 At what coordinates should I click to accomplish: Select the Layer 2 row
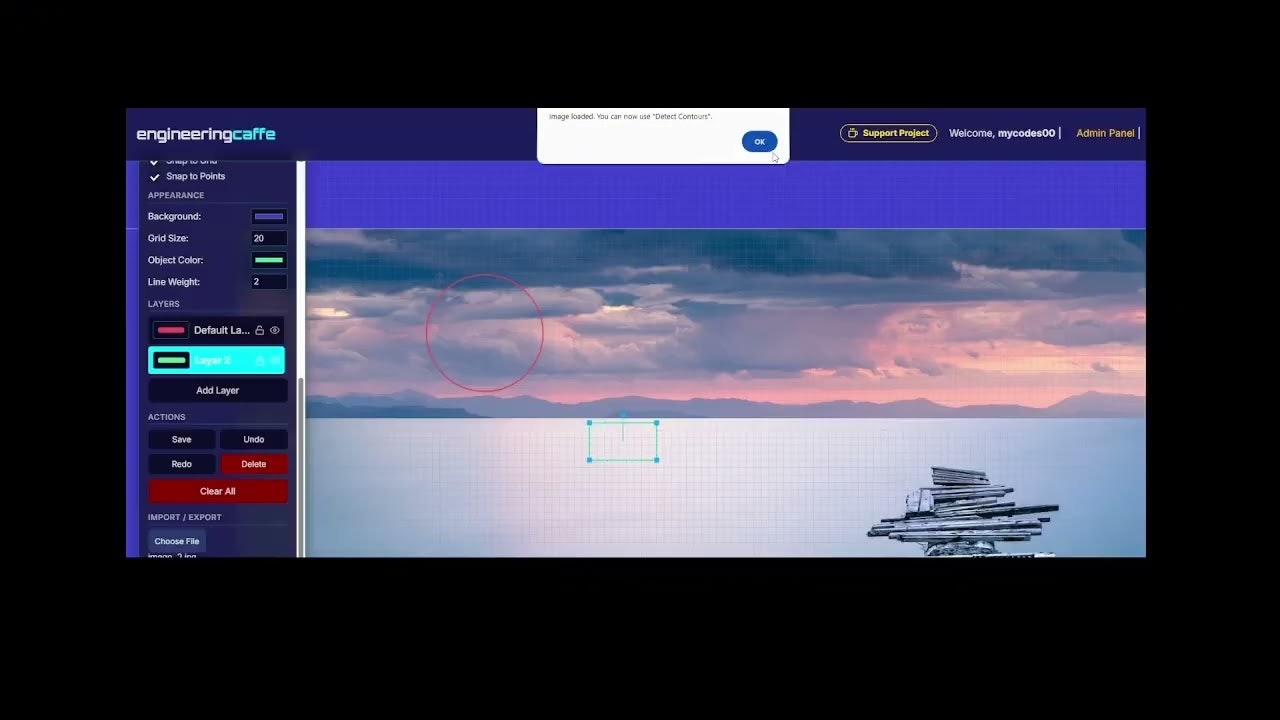click(217, 360)
